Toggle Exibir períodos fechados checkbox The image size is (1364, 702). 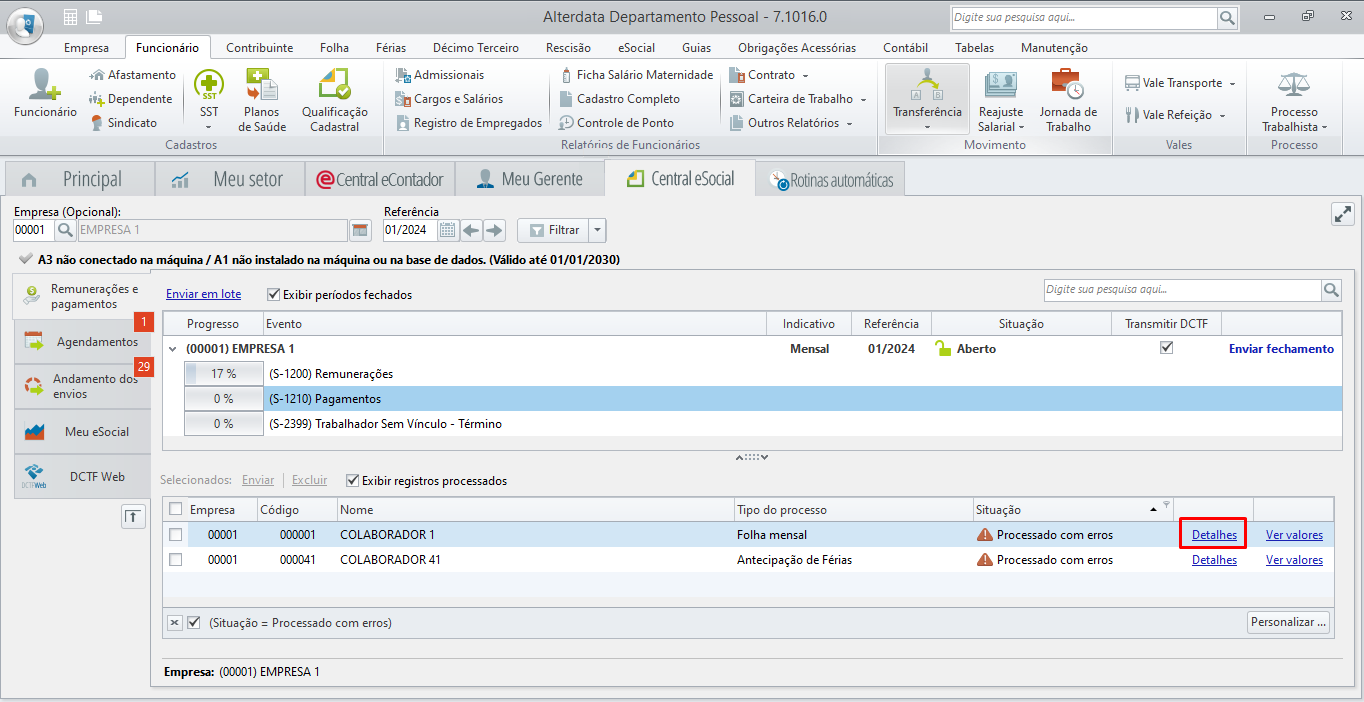point(274,295)
